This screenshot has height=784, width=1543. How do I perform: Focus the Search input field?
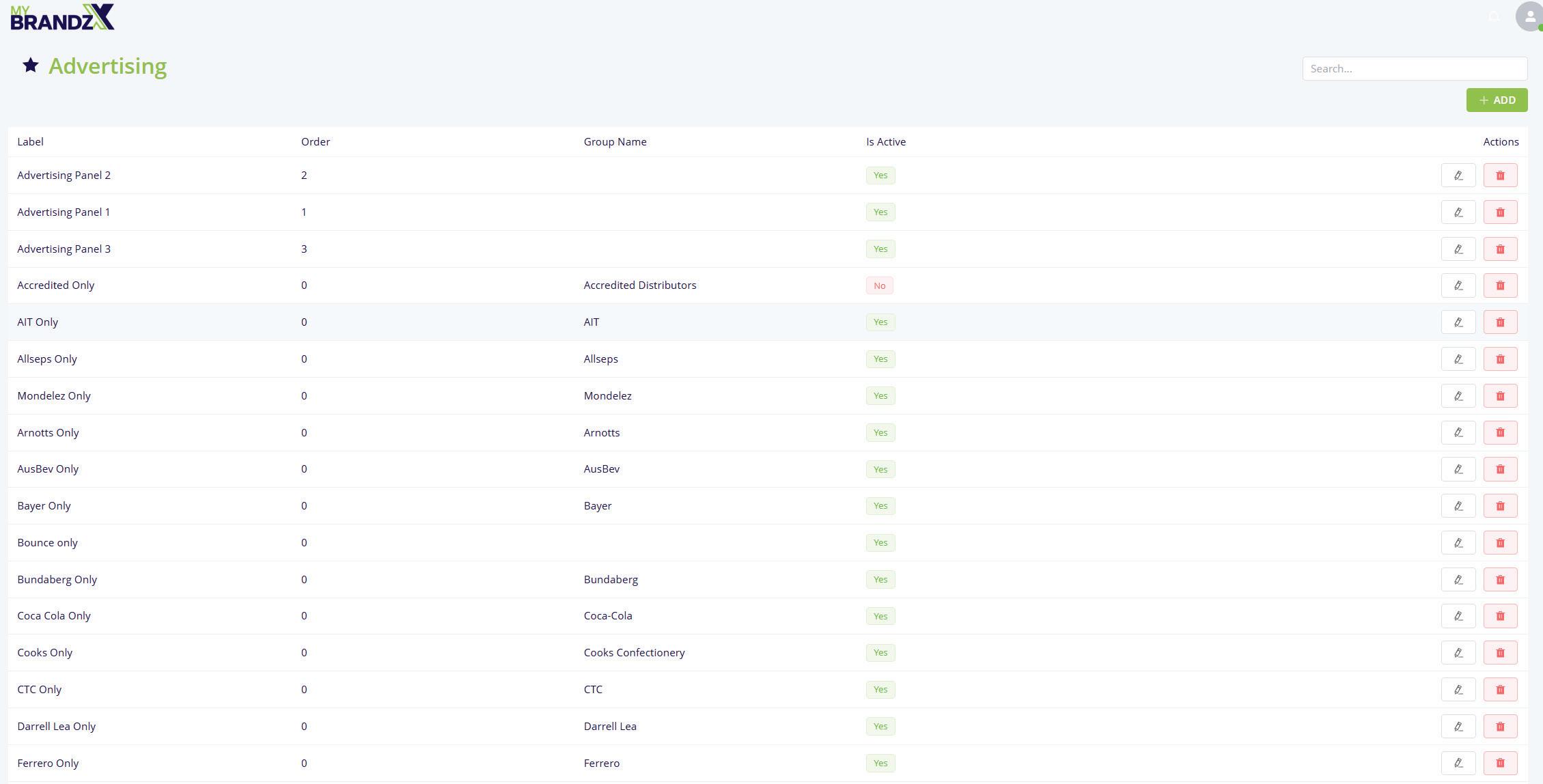(1414, 69)
